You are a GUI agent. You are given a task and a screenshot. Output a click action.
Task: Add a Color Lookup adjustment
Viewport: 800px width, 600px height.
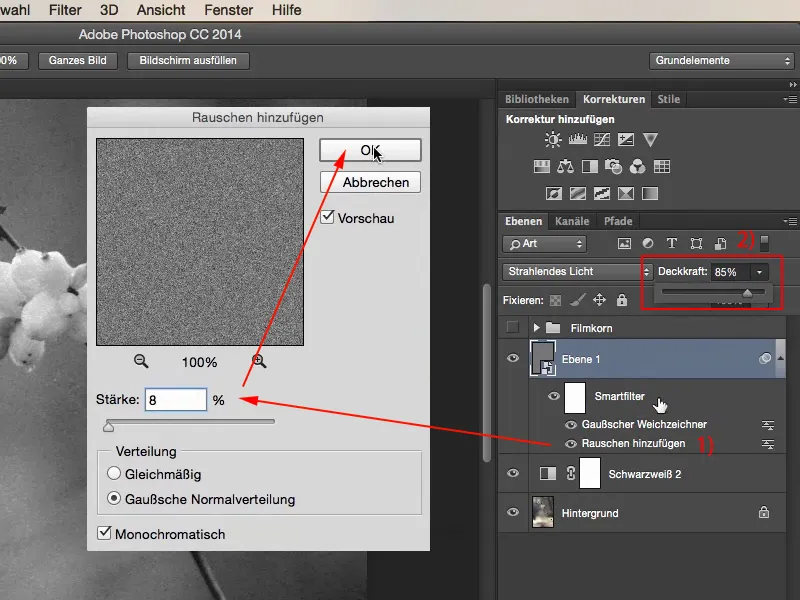point(662,166)
